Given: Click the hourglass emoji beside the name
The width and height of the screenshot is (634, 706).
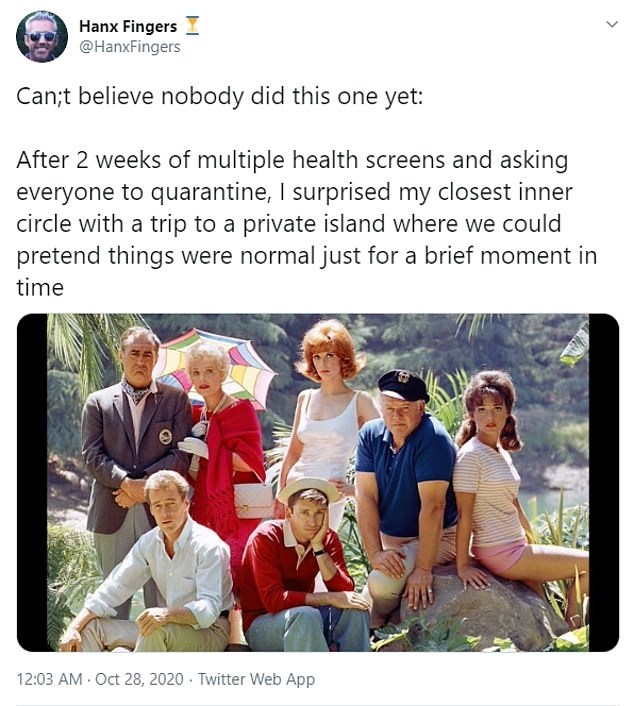Looking at the screenshot, I should tap(192, 26).
